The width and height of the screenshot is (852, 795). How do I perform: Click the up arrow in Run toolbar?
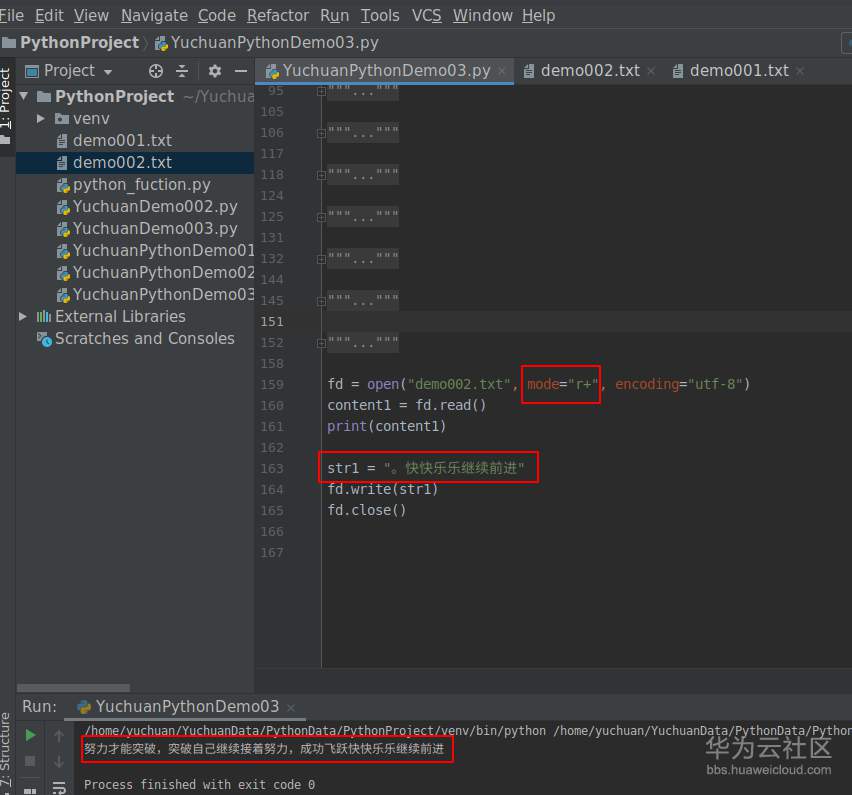coord(59,736)
